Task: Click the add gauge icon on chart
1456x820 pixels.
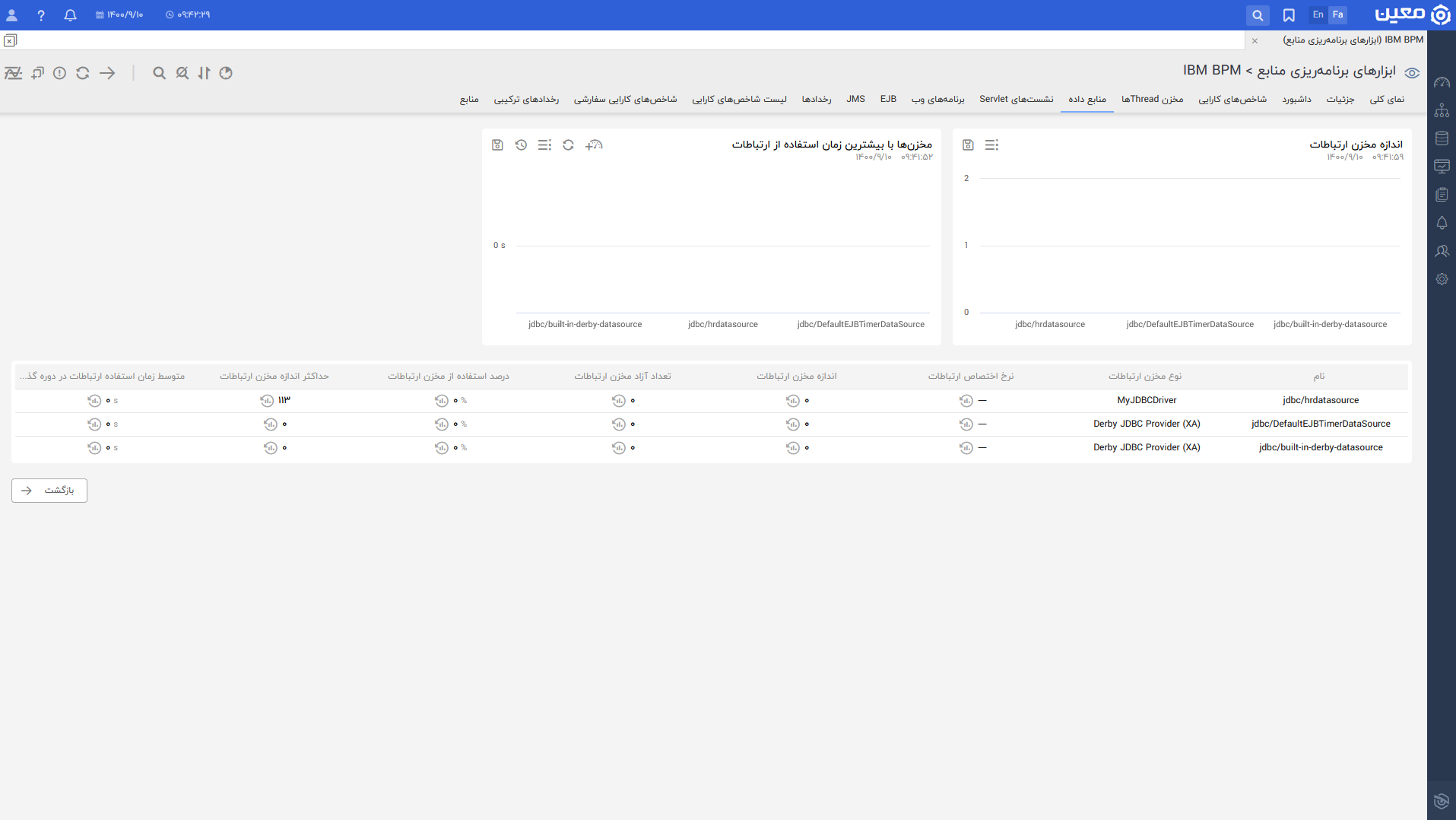Action: point(594,145)
